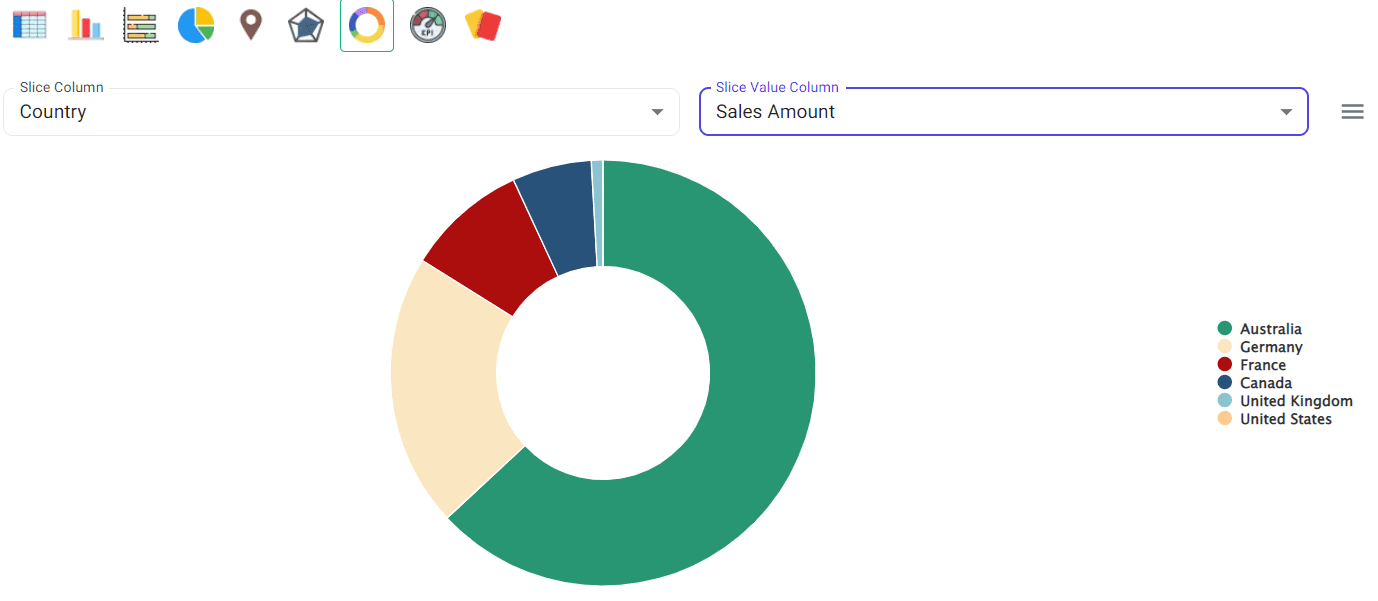Switch to the pie chart view

point(196,25)
